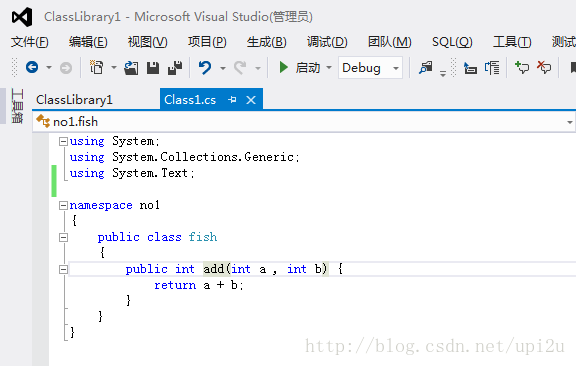The height and width of the screenshot is (366, 576).
Task: Close the Class1.cs tab
Action: [x=251, y=100]
